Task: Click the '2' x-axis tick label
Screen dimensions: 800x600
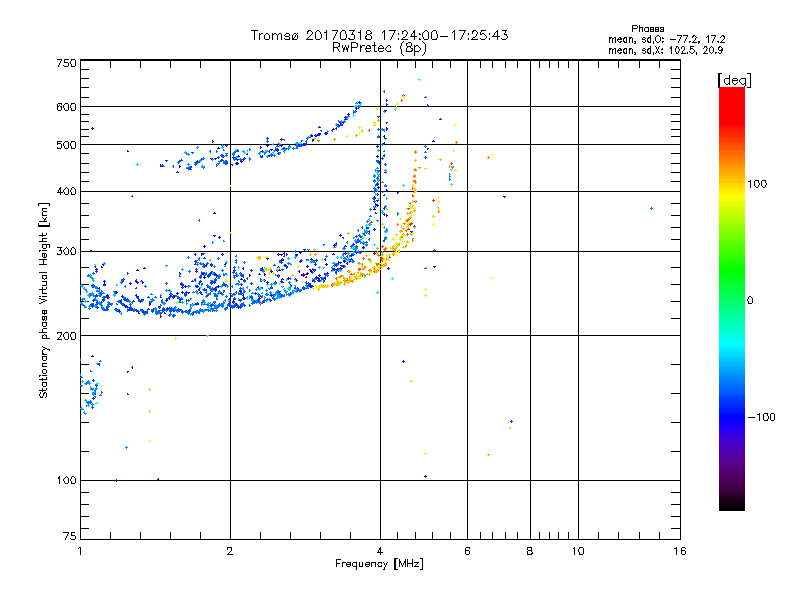Action: click(230, 551)
